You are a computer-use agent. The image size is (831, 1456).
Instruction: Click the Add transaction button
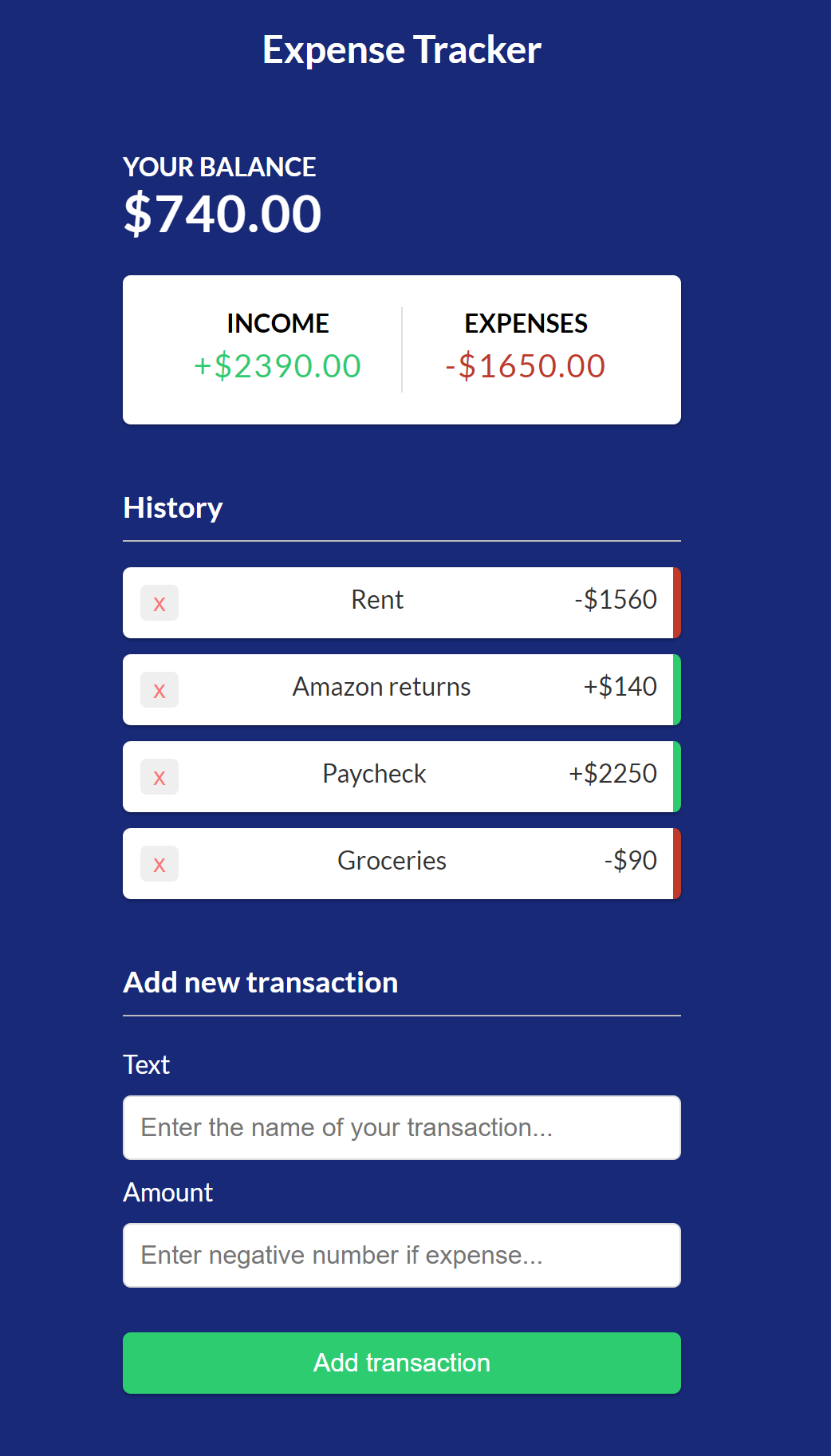click(401, 1363)
